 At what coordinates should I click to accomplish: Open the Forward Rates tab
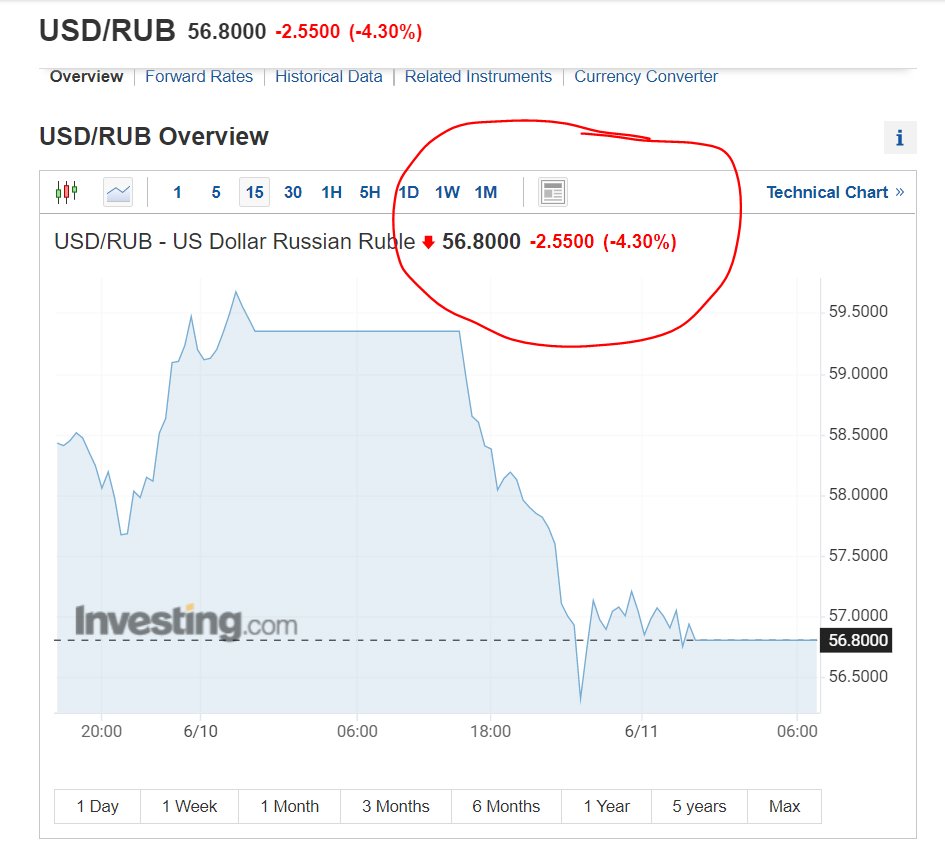click(199, 77)
